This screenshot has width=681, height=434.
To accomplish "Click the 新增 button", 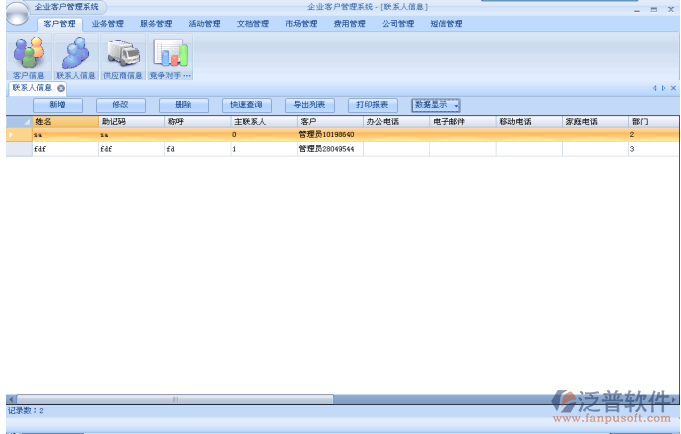I will pyautogui.click(x=57, y=104).
